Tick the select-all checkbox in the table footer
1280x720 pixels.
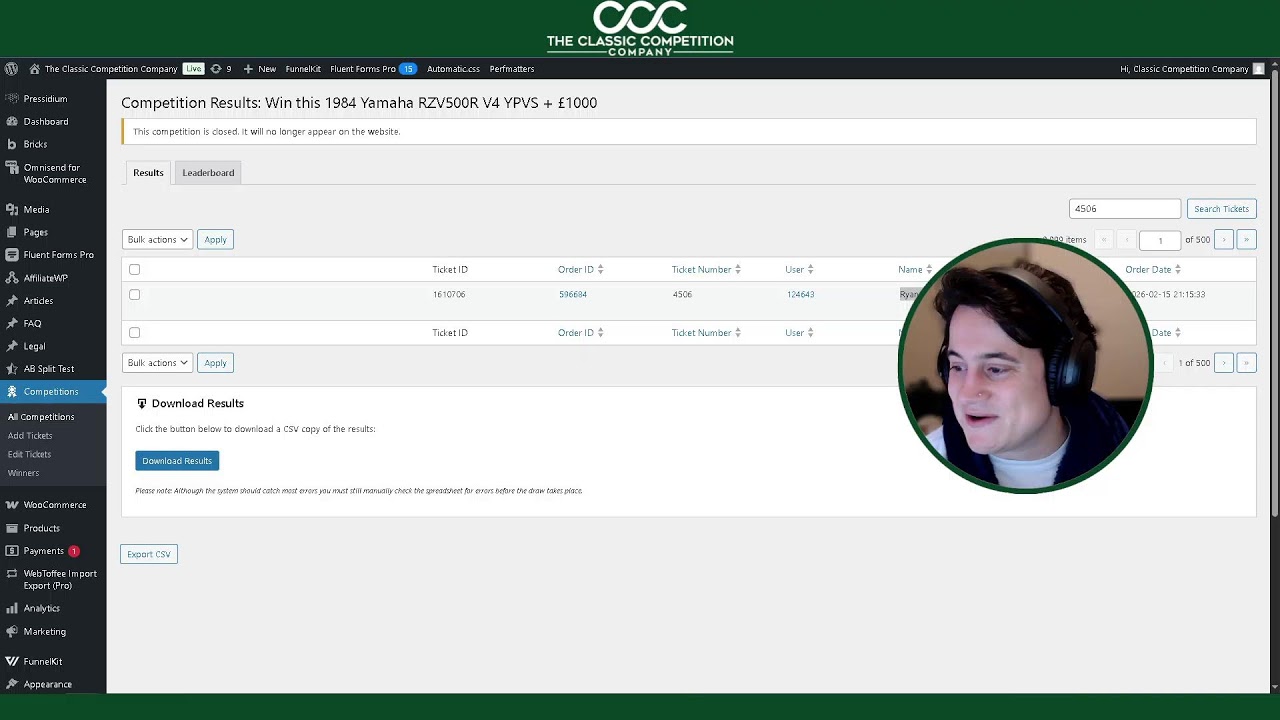tap(135, 333)
